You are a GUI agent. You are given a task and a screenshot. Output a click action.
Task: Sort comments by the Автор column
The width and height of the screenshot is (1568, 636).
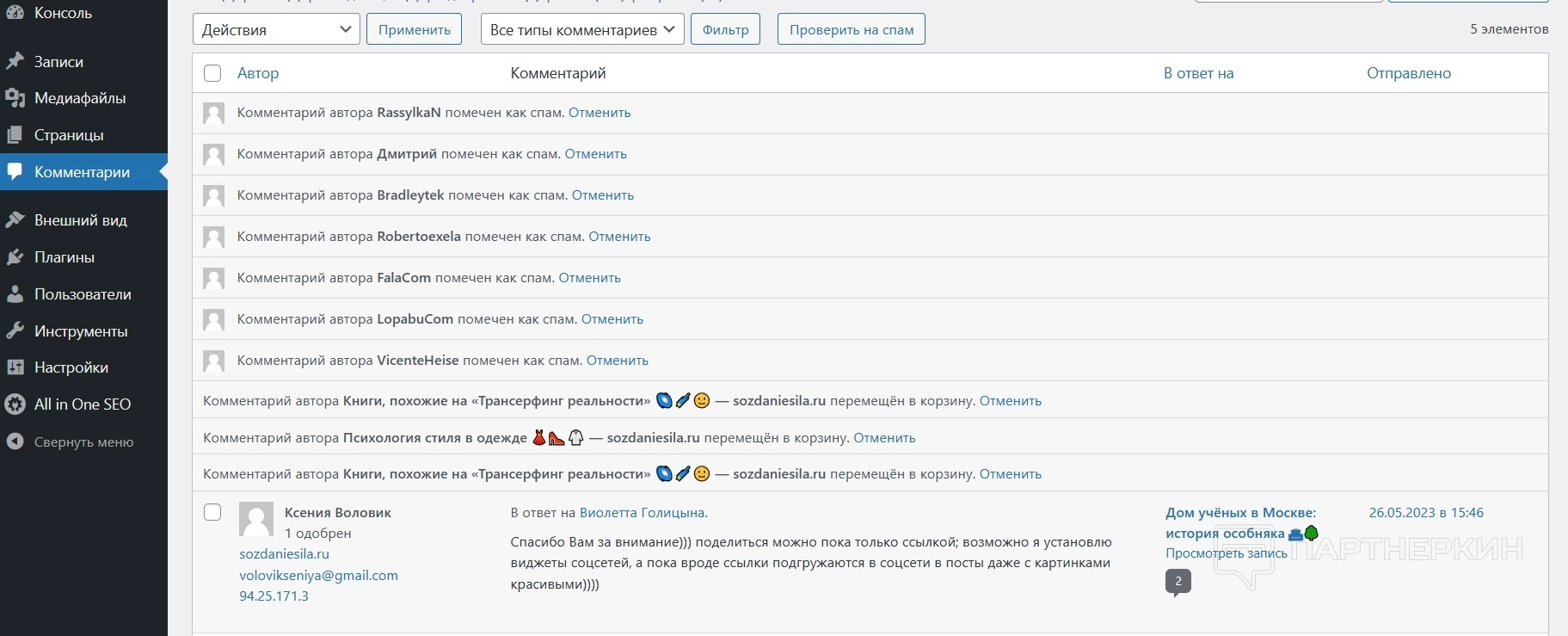pyautogui.click(x=258, y=73)
